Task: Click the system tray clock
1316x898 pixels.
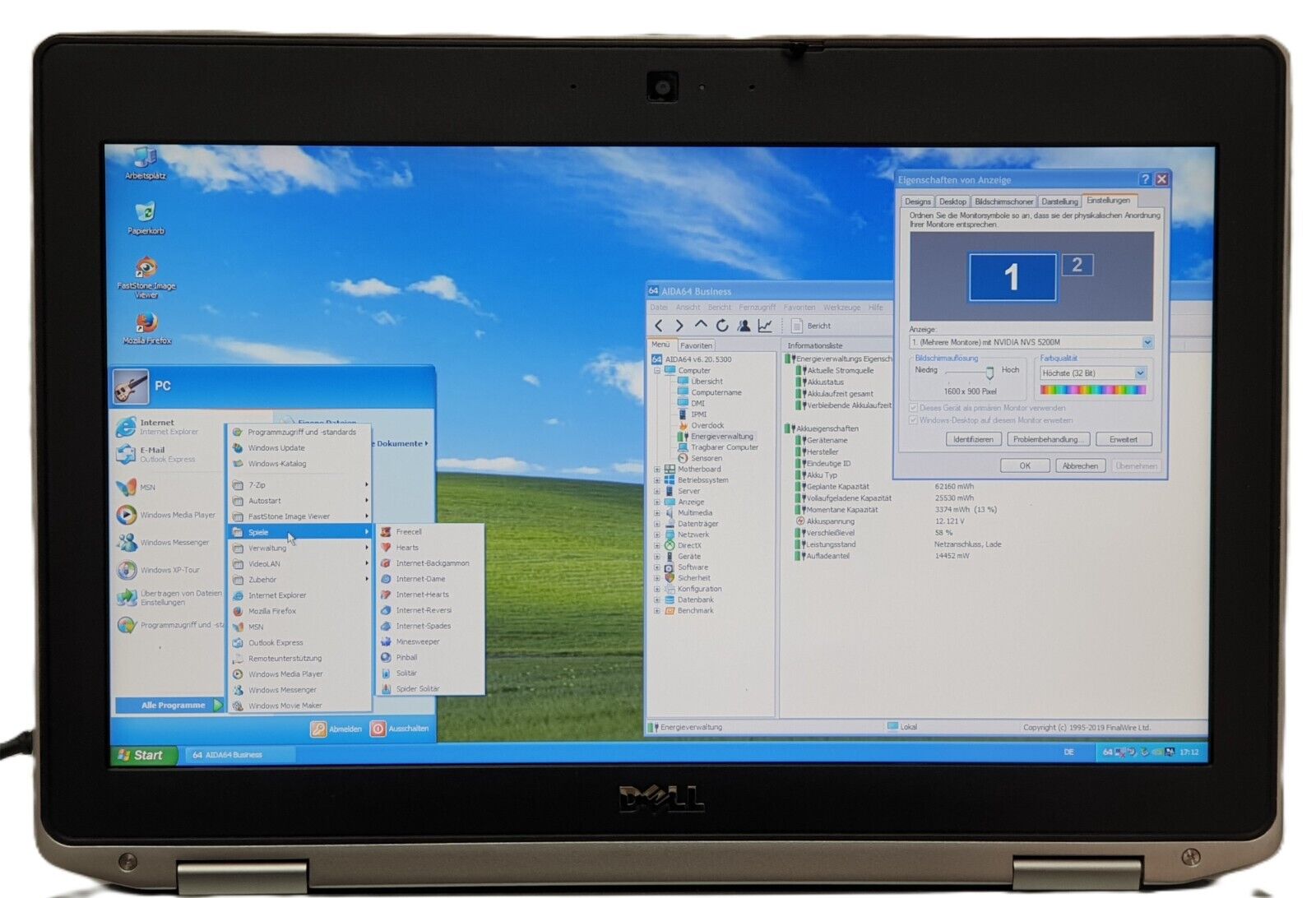Action: (x=1189, y=752)
